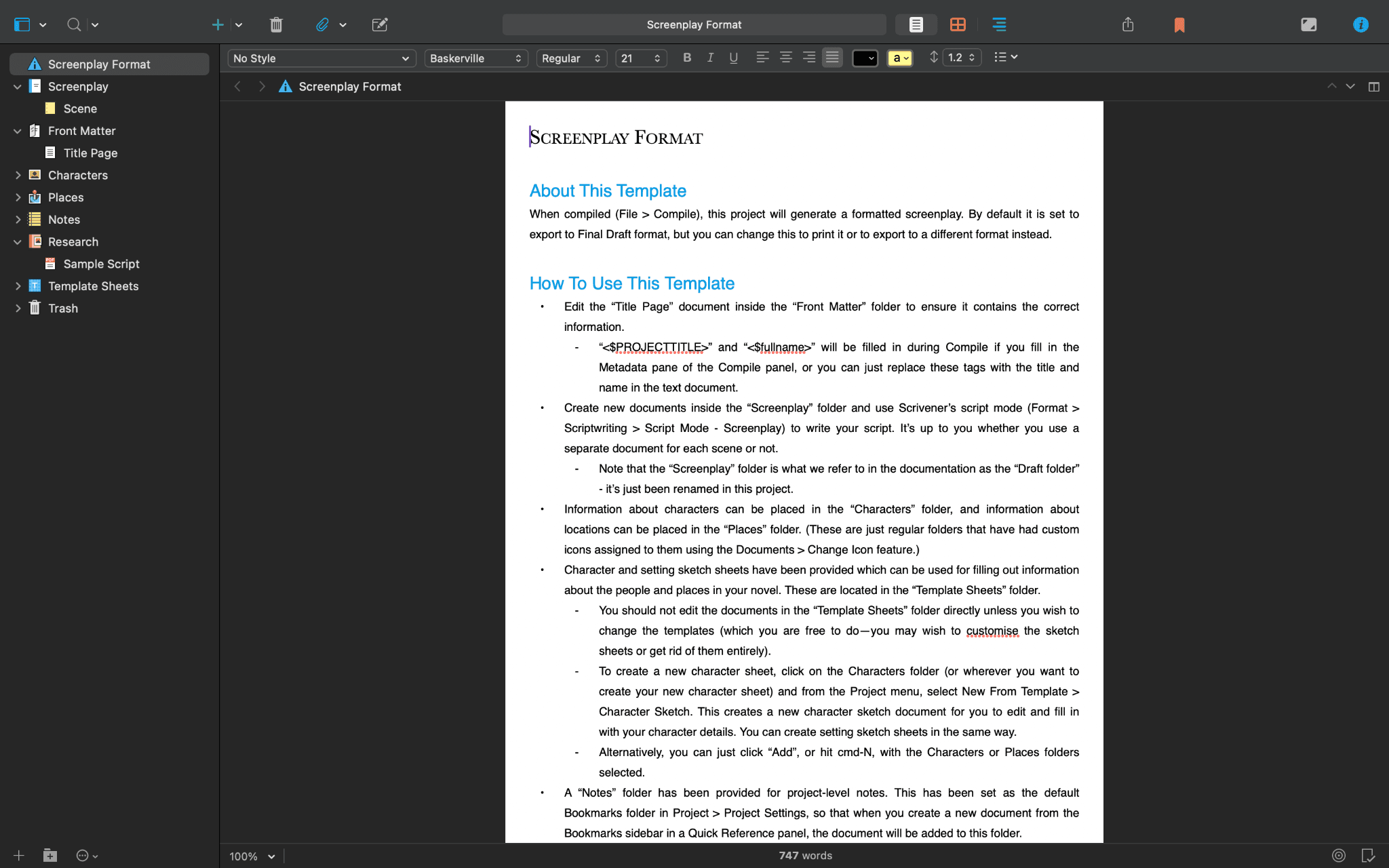Image resolution: width=1389 pixels, height=868 pixels.
Task: Click the Share toolbar icon
Action: coord(1128,24)
